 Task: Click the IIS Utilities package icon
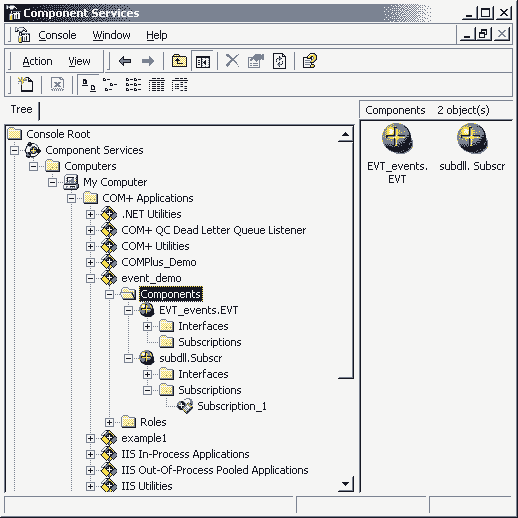tap(109, 486)
